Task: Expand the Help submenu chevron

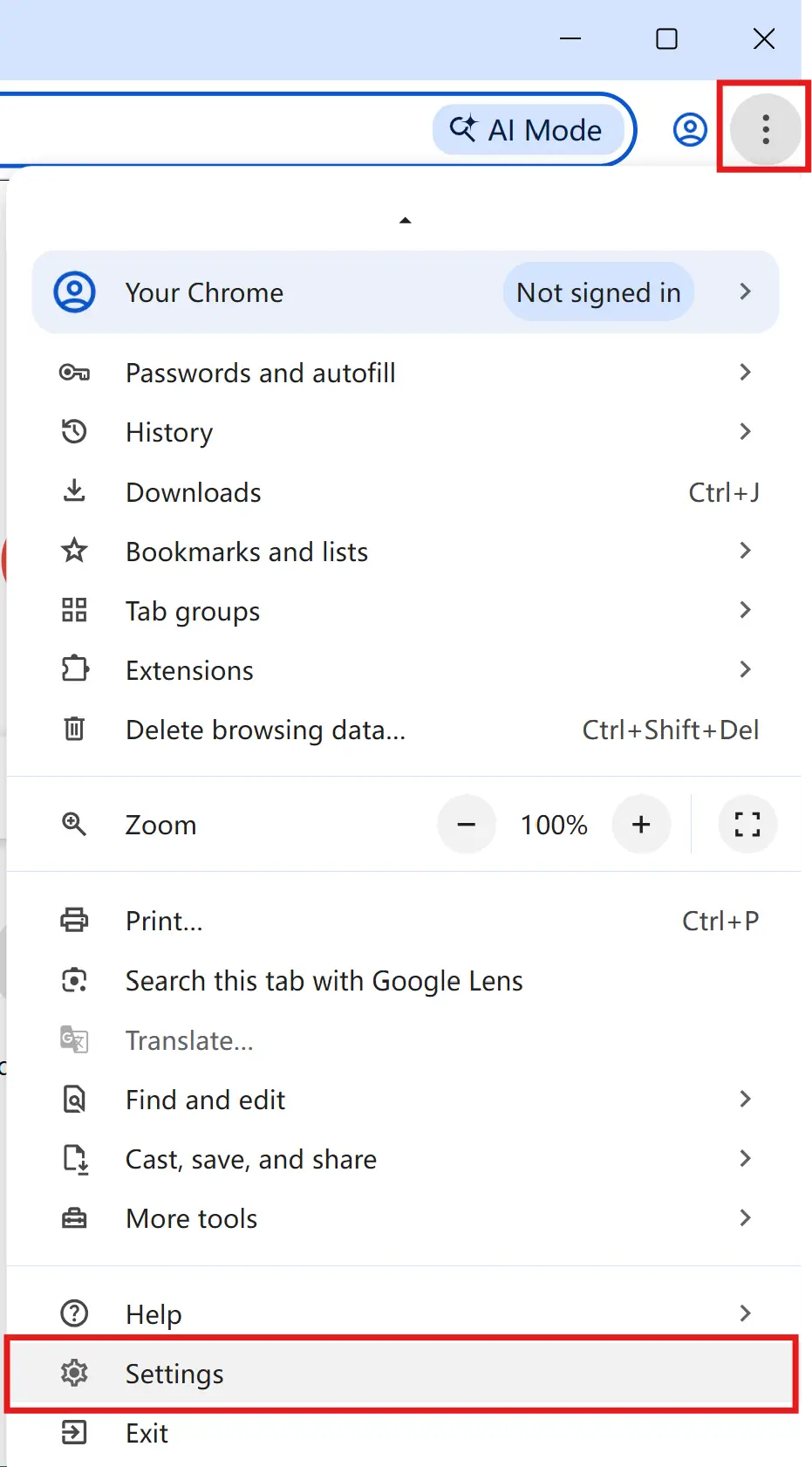Action: pyautogui.click(x=745, y=1313)
